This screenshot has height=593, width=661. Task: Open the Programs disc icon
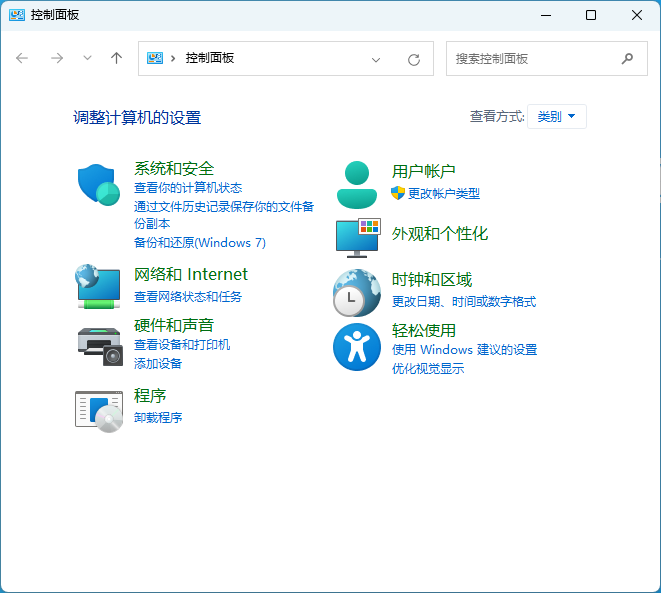99,411
